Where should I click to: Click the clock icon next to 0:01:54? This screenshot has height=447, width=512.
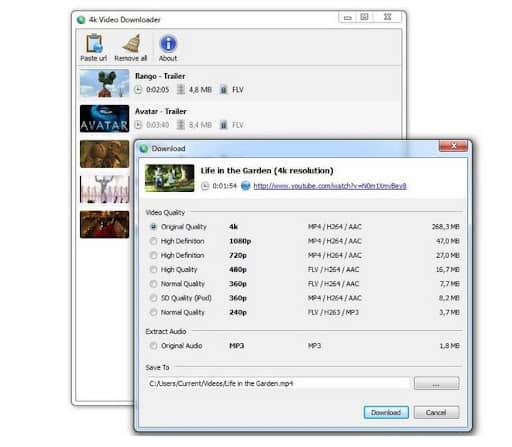(x=205, y=186)
